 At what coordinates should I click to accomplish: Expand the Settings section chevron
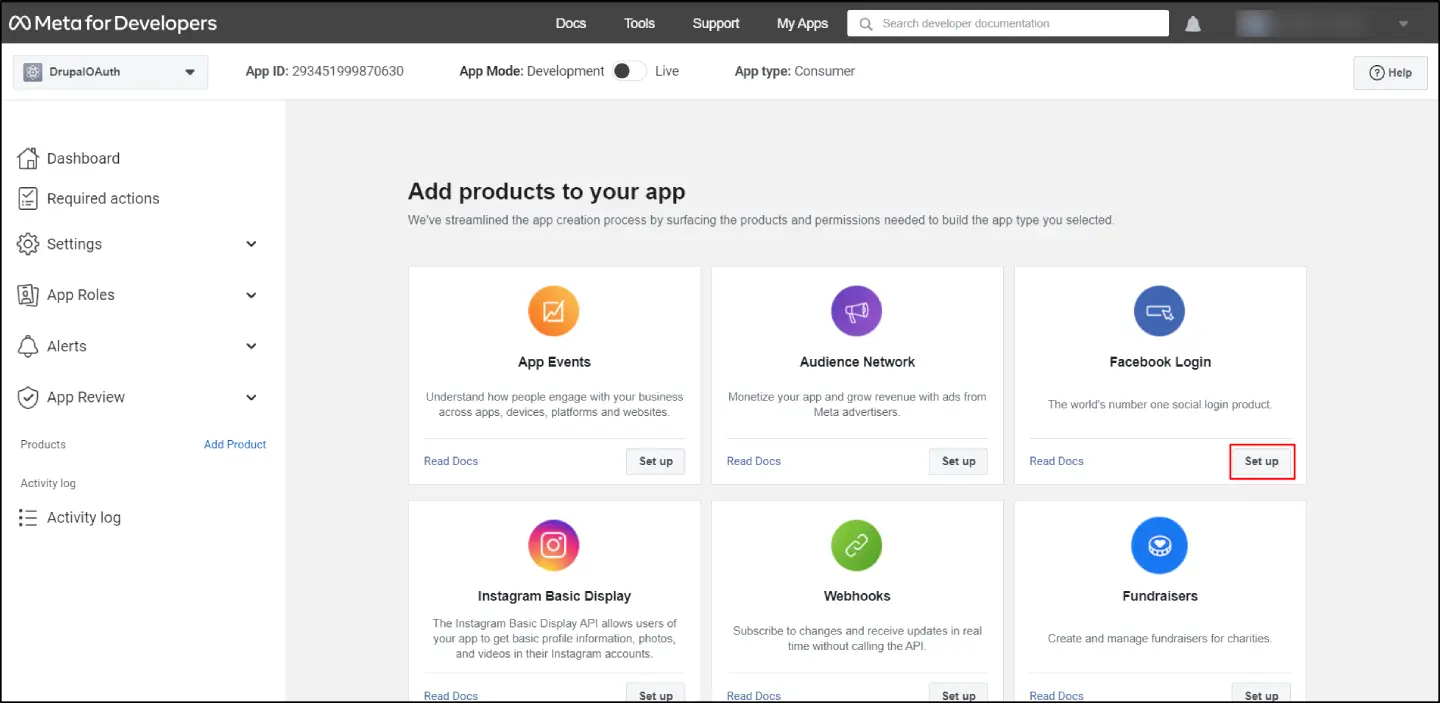[x=252, y=244]
